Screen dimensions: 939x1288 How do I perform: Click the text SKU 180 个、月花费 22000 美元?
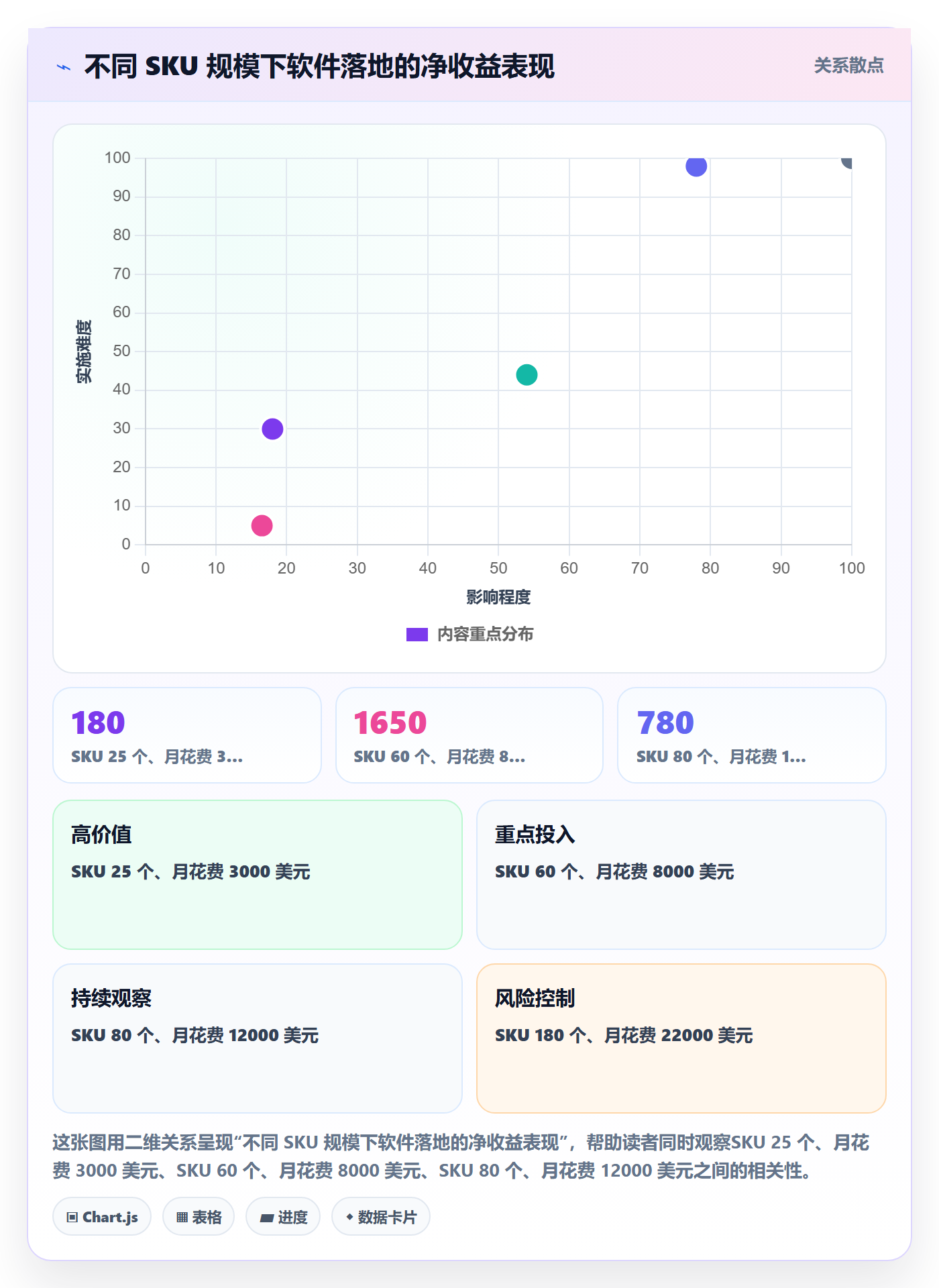click(624, 1035)
